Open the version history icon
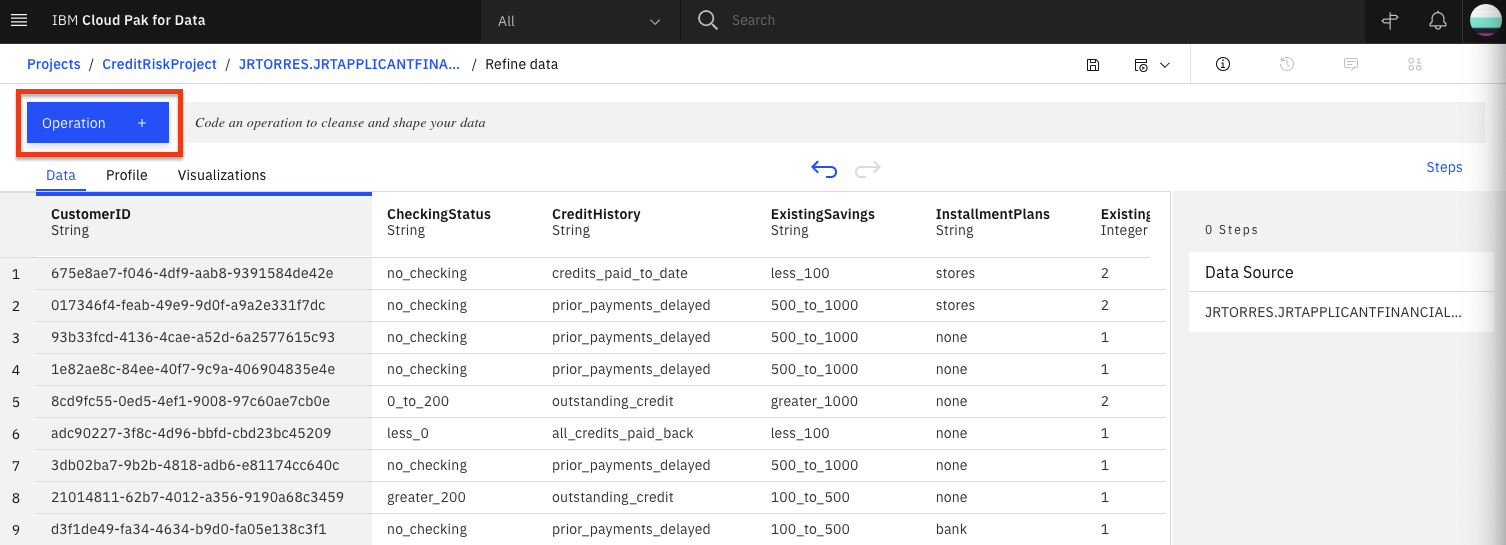Image resolution: width=1506 pixels, height=545 pixels. point(1287,64)
